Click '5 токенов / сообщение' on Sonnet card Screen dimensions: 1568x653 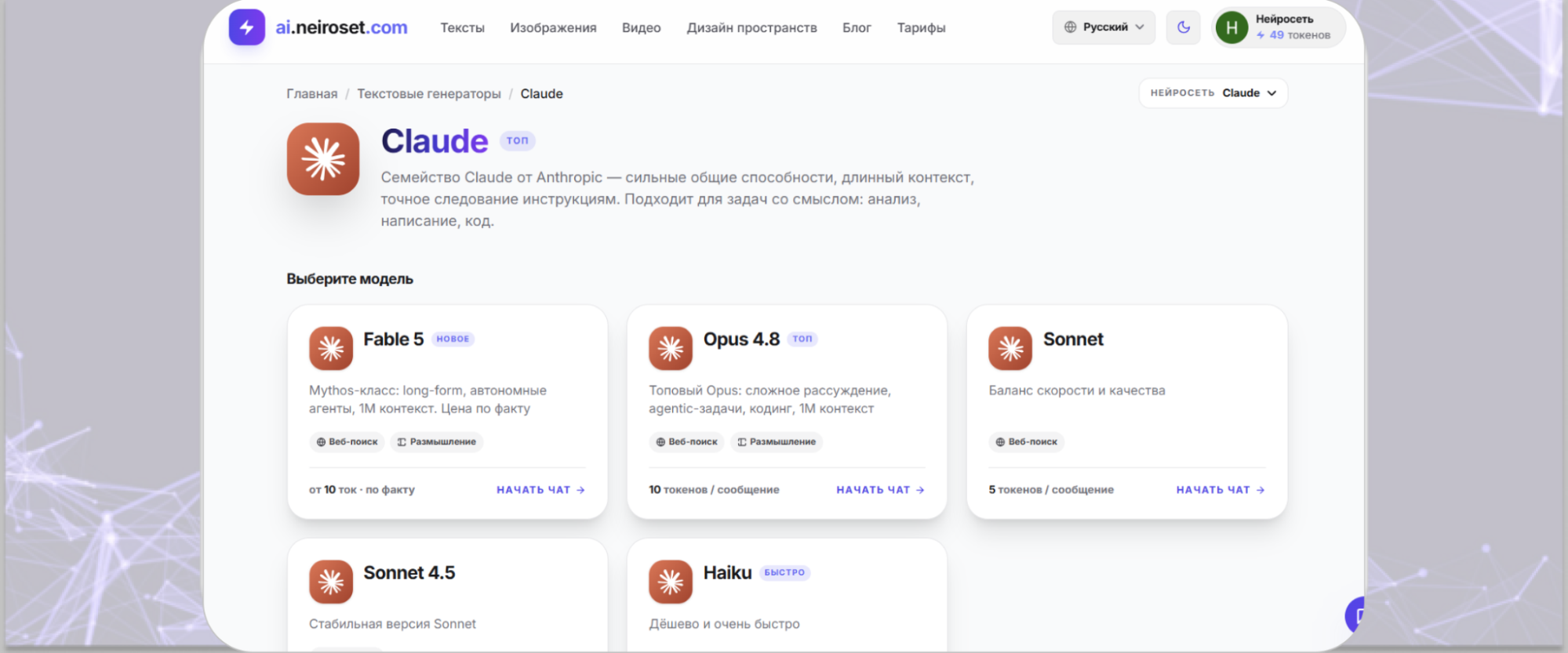(x=1051, y=490)
